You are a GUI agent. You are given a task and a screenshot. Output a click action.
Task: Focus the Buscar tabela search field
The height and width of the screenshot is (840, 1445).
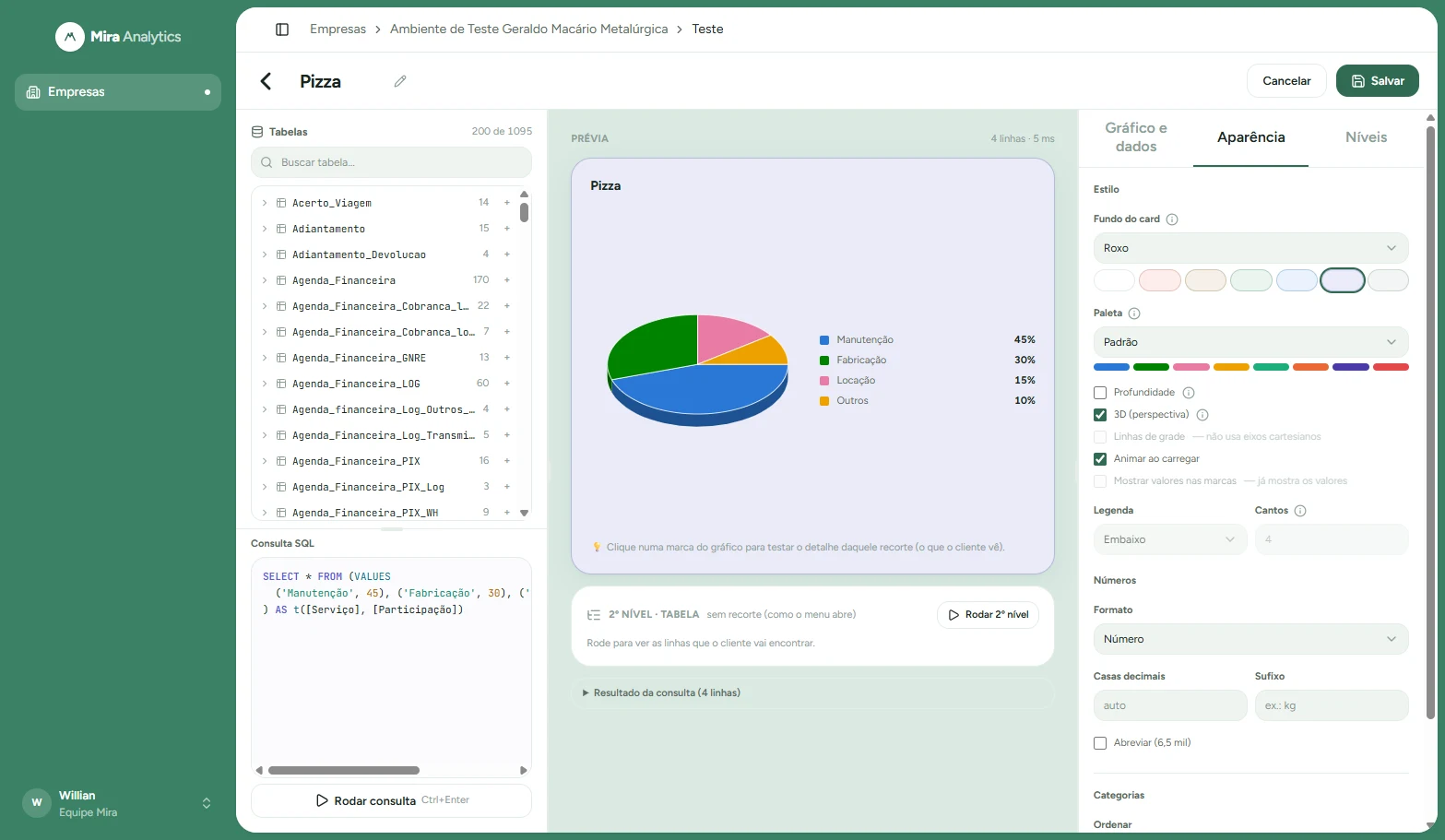391,162
